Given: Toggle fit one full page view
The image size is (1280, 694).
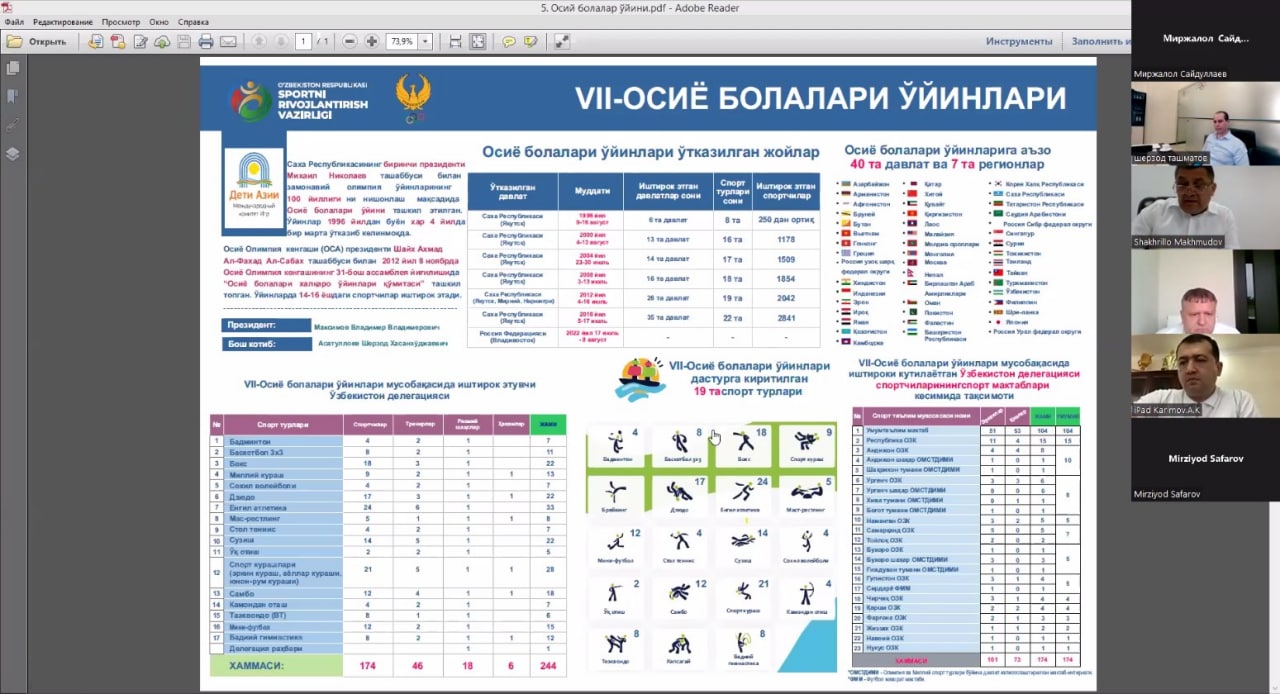Looking at the screenshot, I should [478, 42].
